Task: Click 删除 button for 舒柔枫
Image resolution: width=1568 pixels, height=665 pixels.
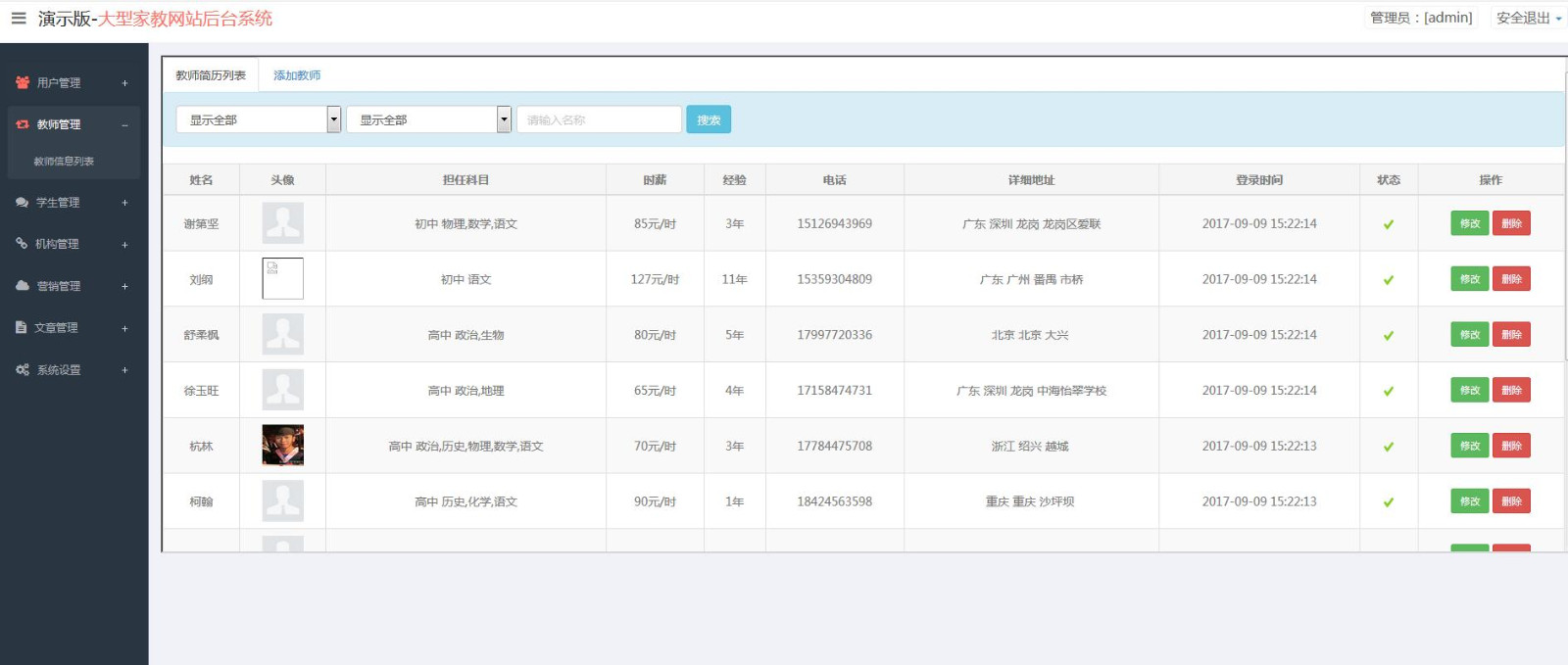Action: click(x=1511, y=335)
